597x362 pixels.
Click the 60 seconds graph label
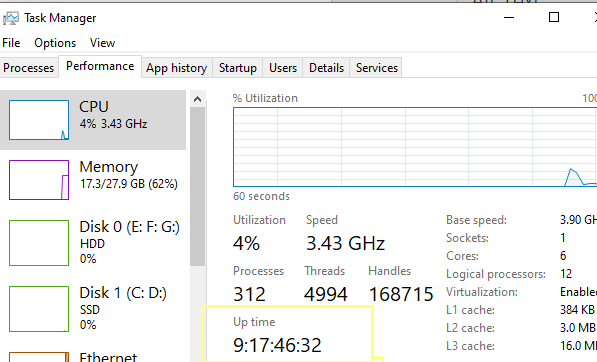pos(261,196)
